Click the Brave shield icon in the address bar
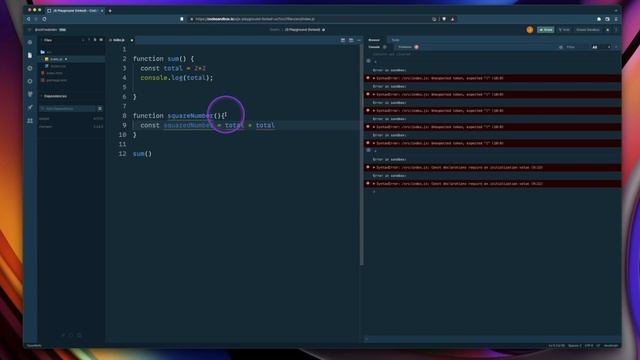This screenshot has height=360, width=640. (444, 19)
